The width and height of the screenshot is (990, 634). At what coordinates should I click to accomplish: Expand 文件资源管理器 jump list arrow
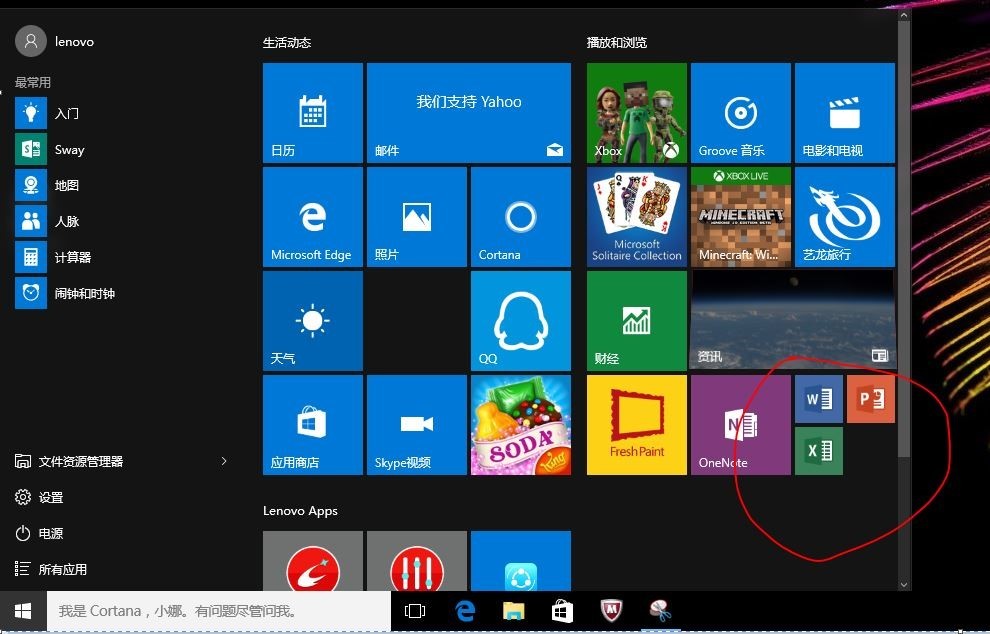224,461
